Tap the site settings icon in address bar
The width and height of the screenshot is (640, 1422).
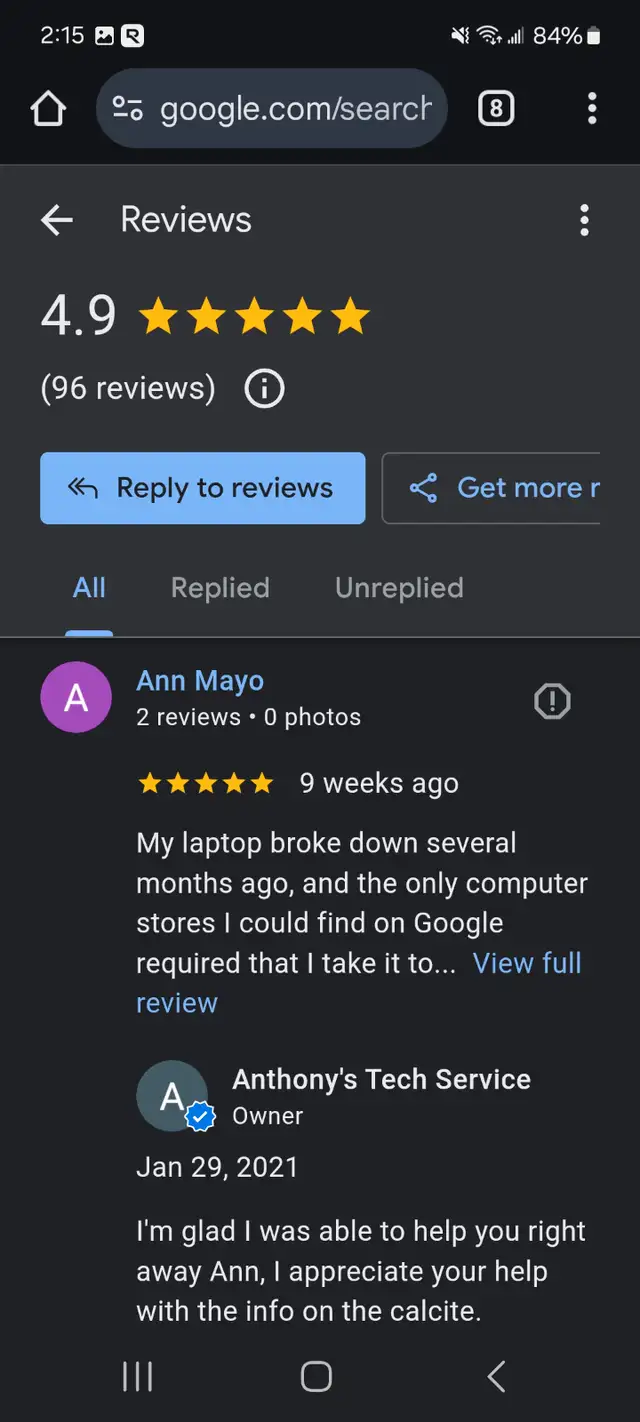pos(128,108)
